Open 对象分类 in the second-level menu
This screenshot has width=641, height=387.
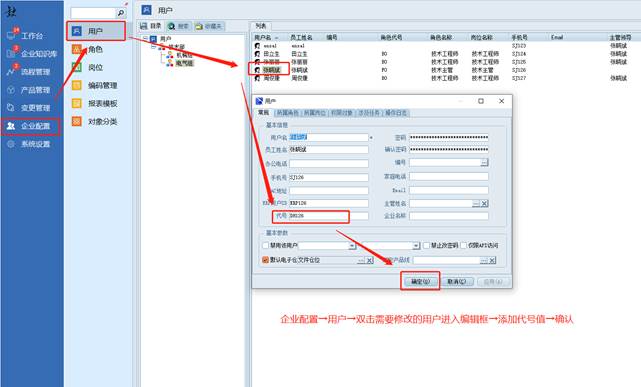(x=95, y=121)
